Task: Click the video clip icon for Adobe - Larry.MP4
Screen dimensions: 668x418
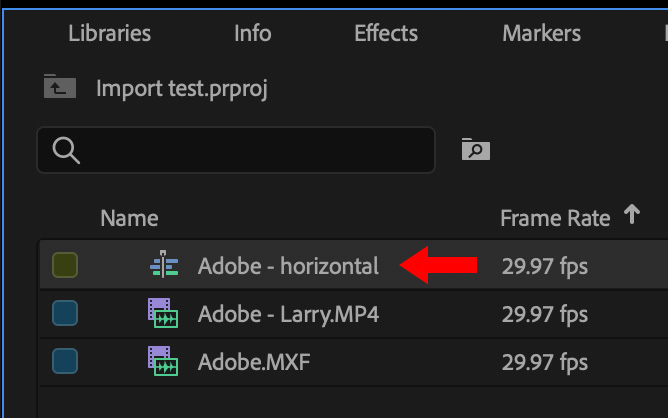Action: click(162, 314)
